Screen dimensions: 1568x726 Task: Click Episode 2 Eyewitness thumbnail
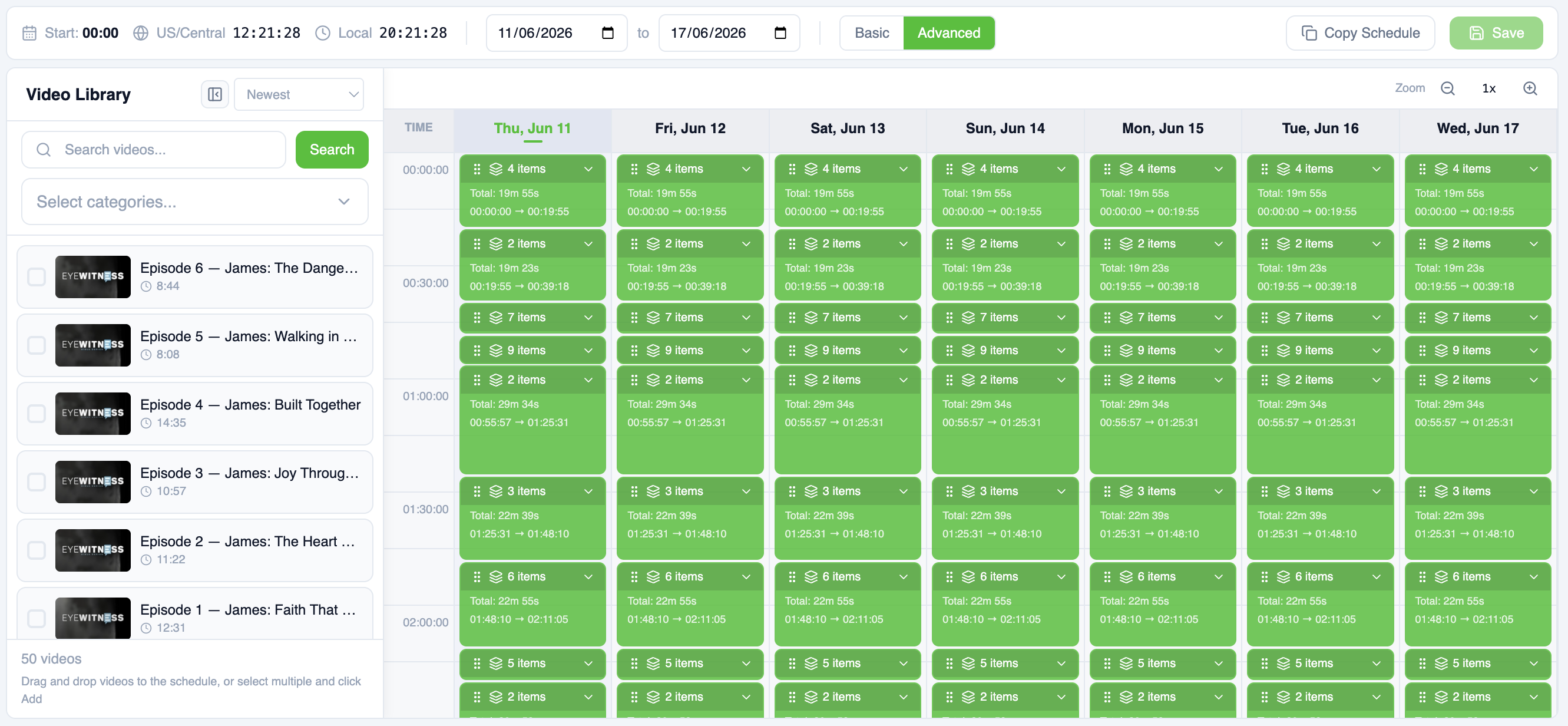pyautogui.click(x=92, y=550)
